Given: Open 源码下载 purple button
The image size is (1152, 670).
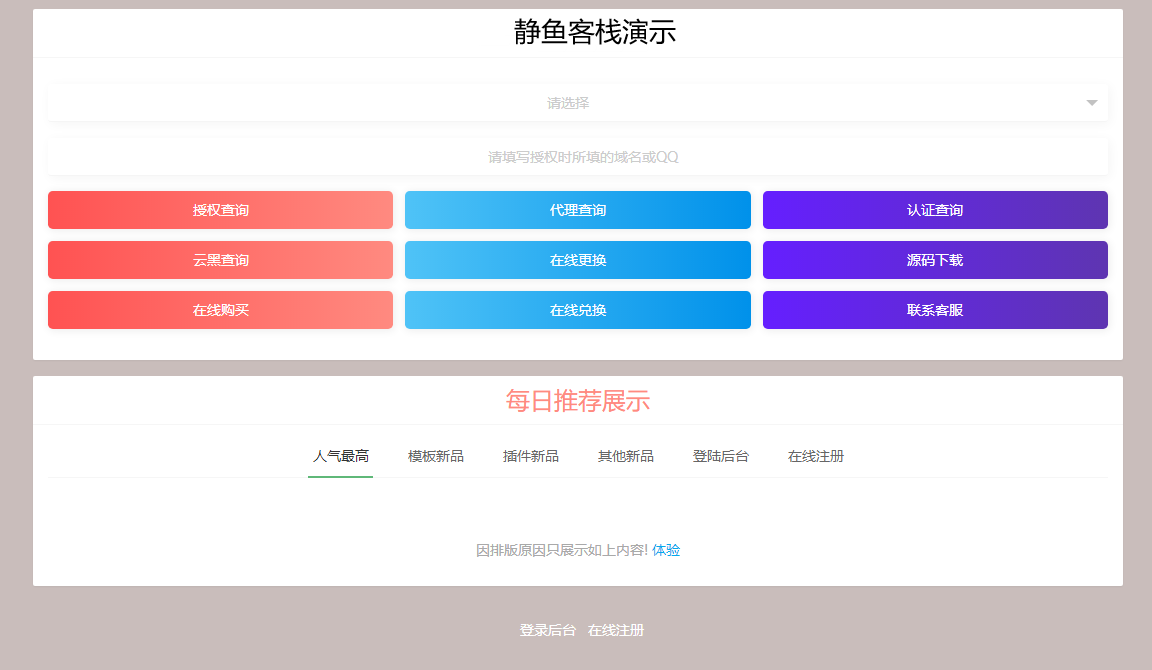Looking at the screenshot, I should pyautogui.click(x=934, y=260).
